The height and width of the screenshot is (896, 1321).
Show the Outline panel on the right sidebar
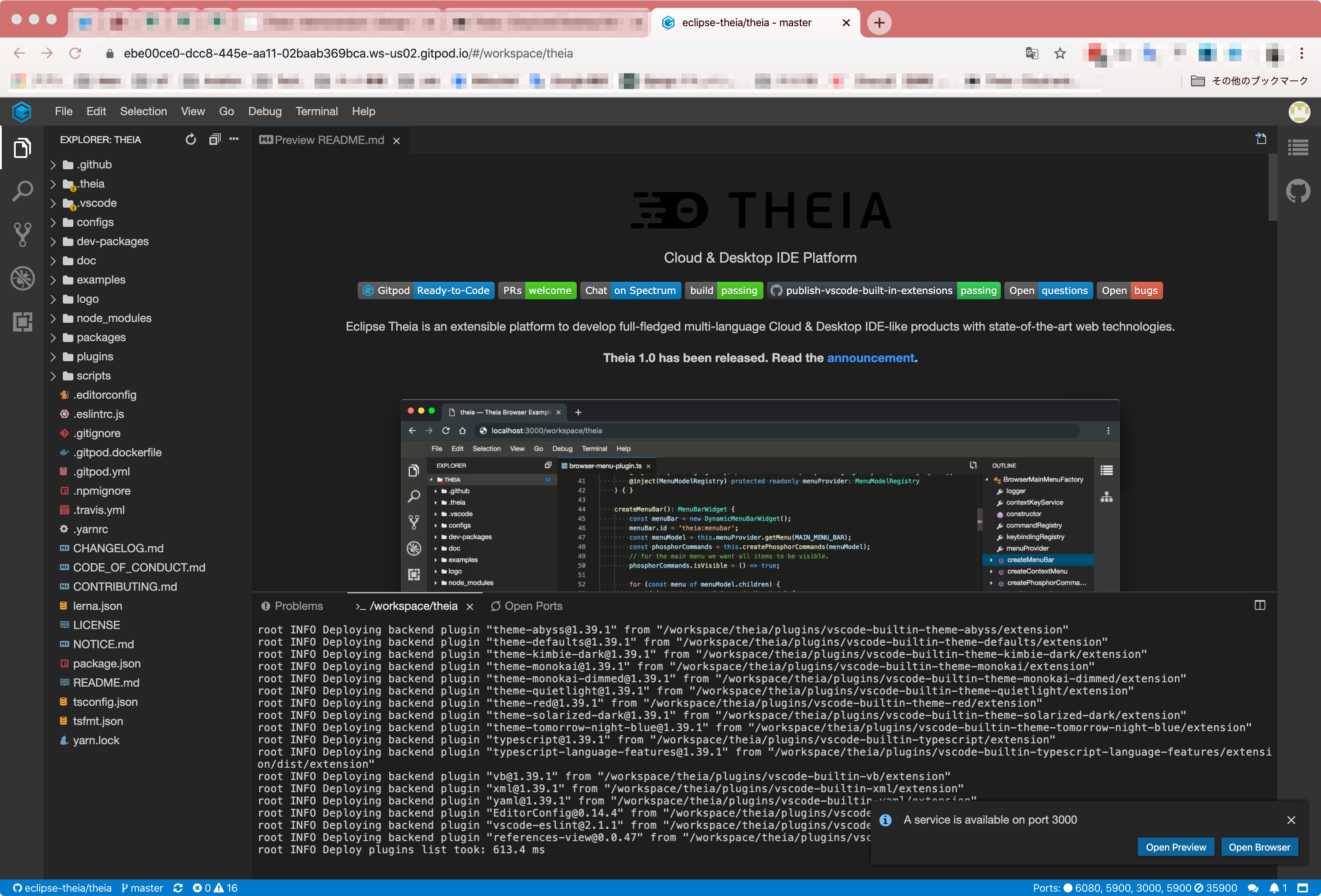tap(1298, 148)
